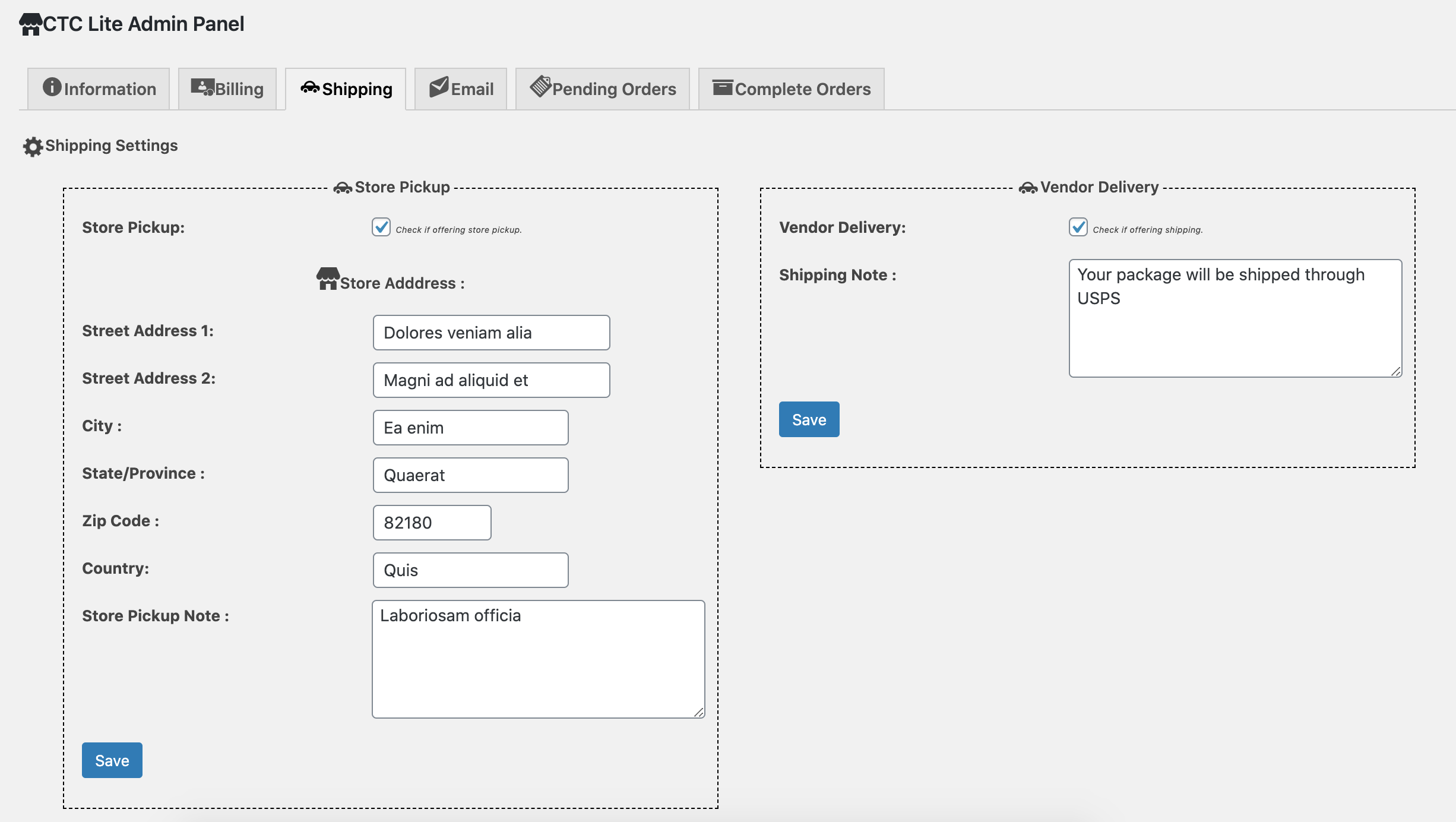The width and height of the screenshot is (1456, 822).
Task: Click the archive icon on Complete Orders tab
Action: pyautogui.click(x=723, y=87)
